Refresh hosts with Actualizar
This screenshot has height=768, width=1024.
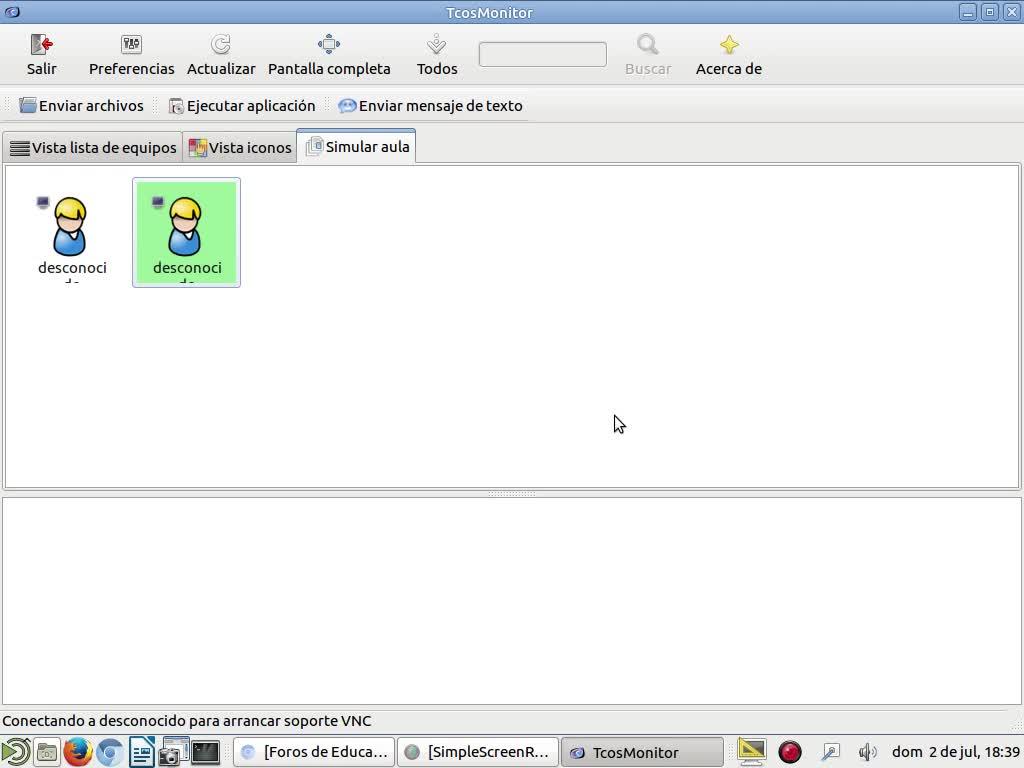(x=221, y=55)
